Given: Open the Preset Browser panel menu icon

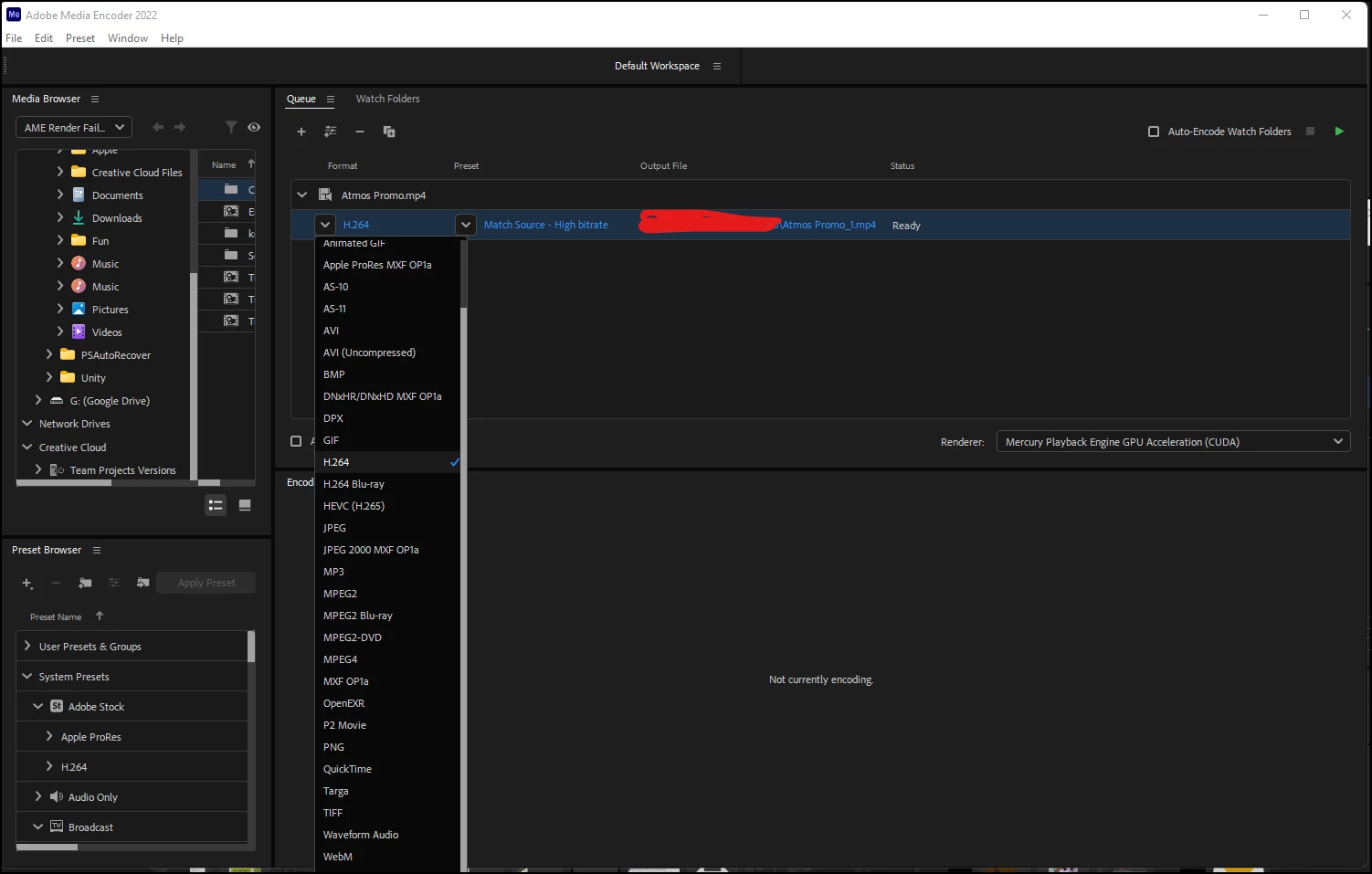Looking at the screenshot, I should [97, 550].
